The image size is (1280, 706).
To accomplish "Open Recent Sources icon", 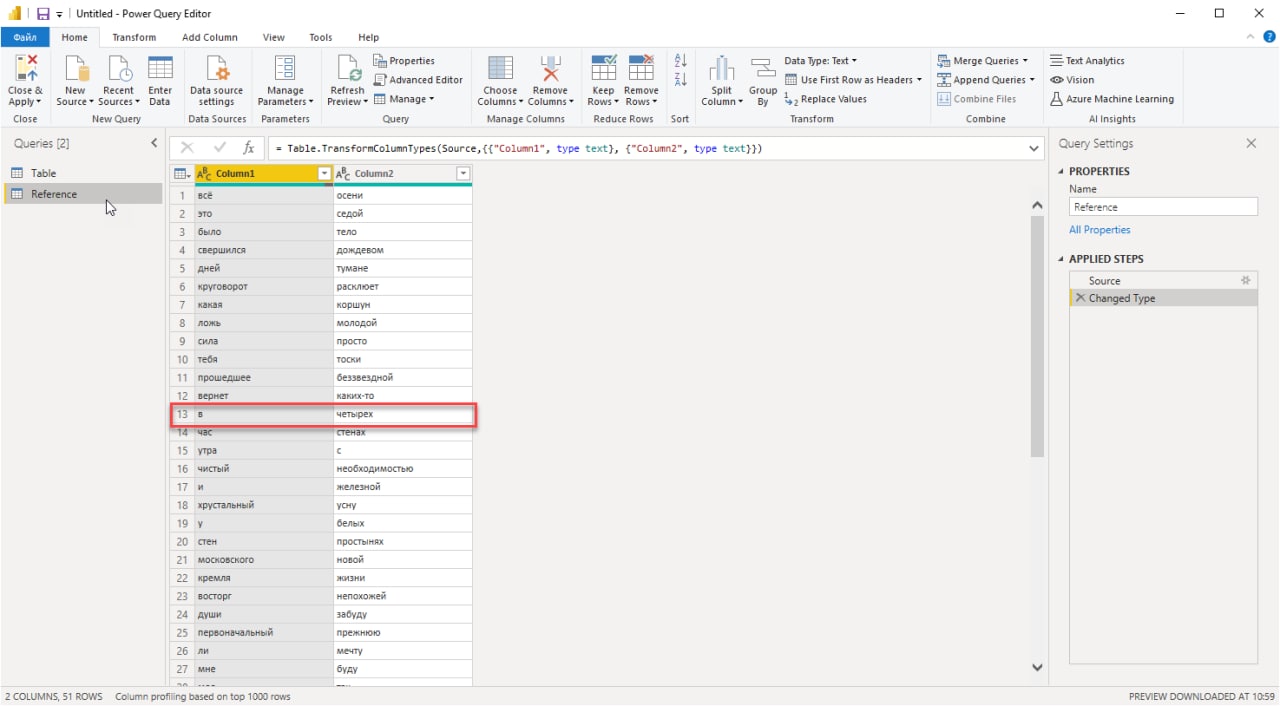I will point(118,68).
